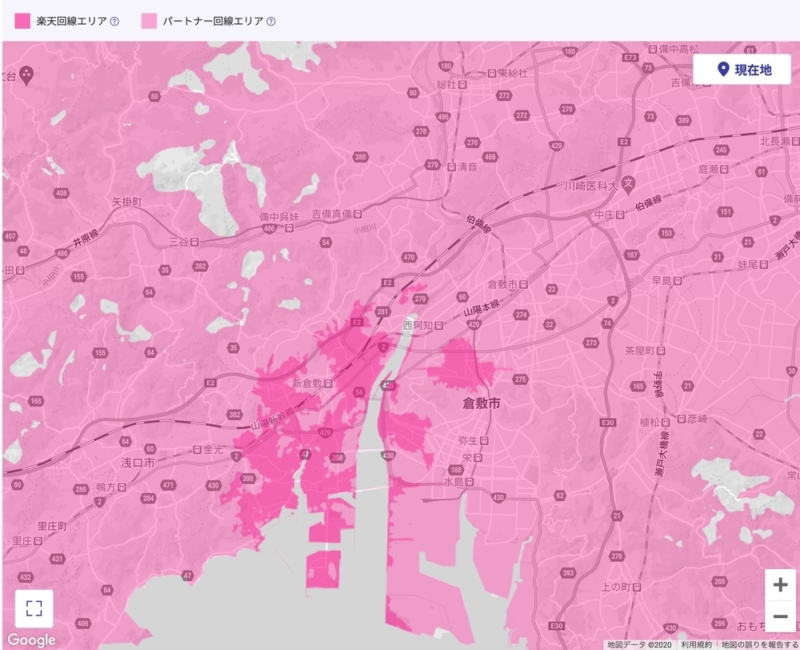Click 倉敷市 station icon
800x650 pixels.
(x=522, y=284)
